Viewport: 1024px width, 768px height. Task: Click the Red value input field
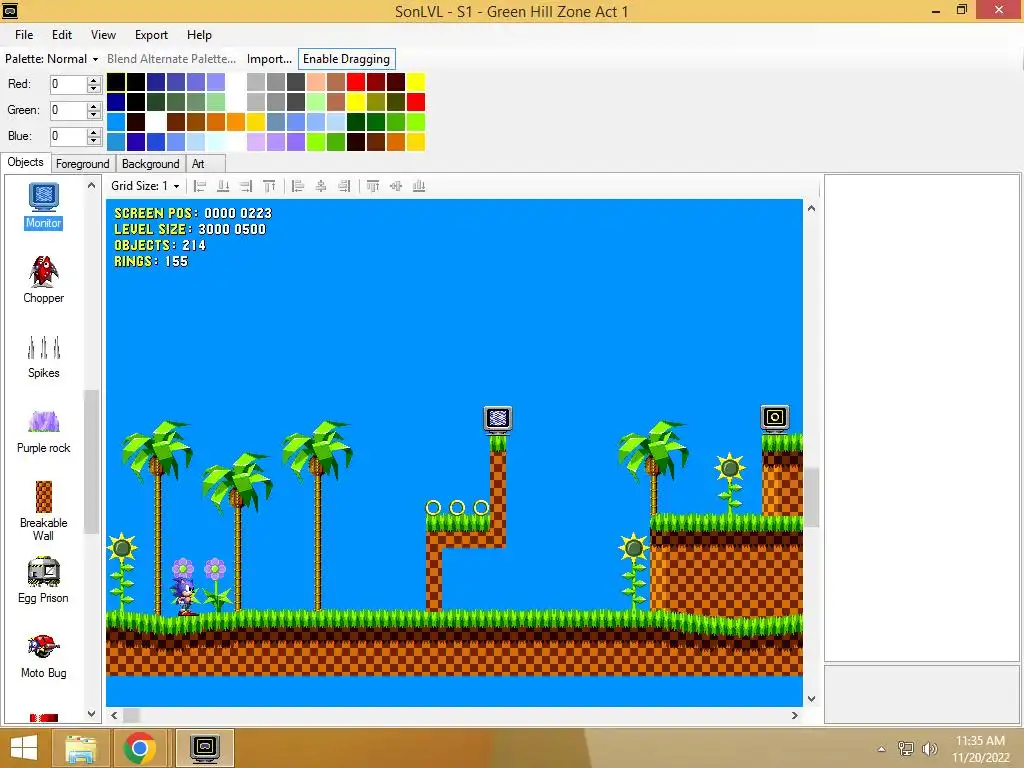click(69, 84)
